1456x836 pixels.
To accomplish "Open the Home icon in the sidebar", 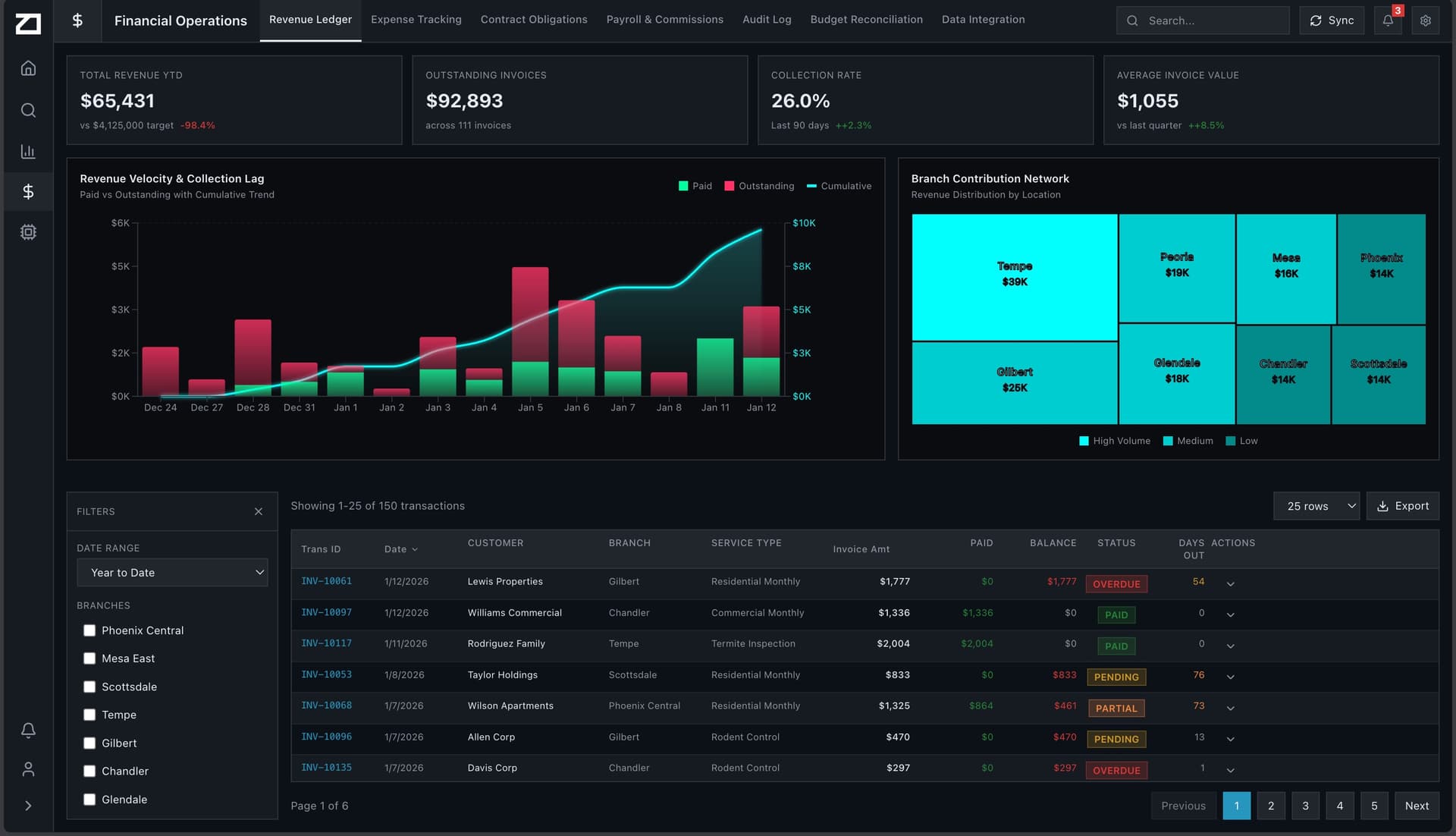I will pyautogui.click(x=28, y=68).
